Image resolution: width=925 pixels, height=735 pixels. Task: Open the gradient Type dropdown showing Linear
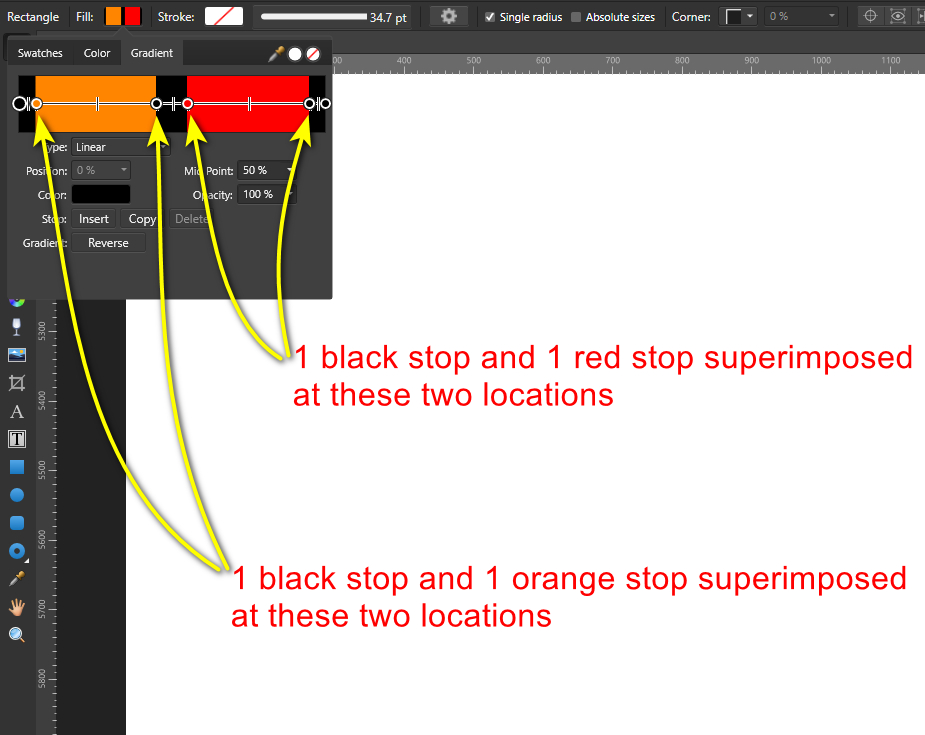coord(122,147)
